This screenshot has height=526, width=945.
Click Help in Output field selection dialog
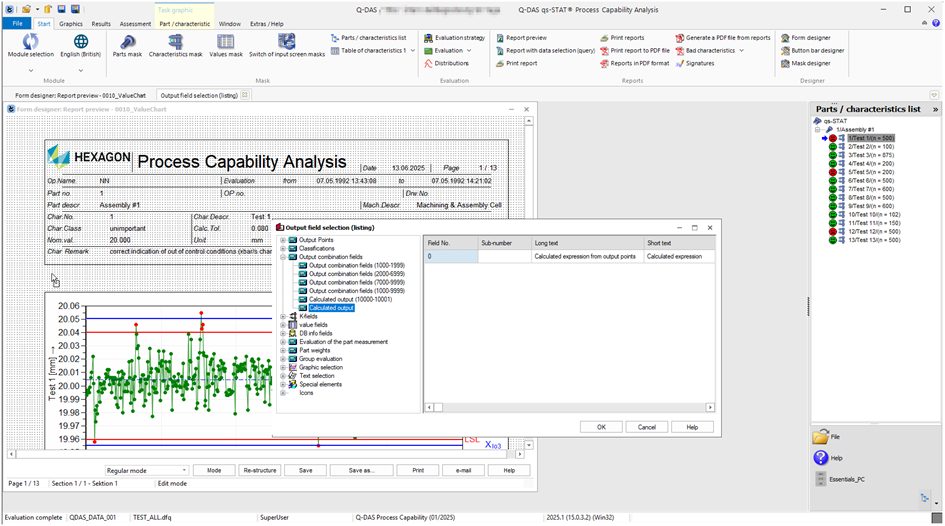coord(692,427)
